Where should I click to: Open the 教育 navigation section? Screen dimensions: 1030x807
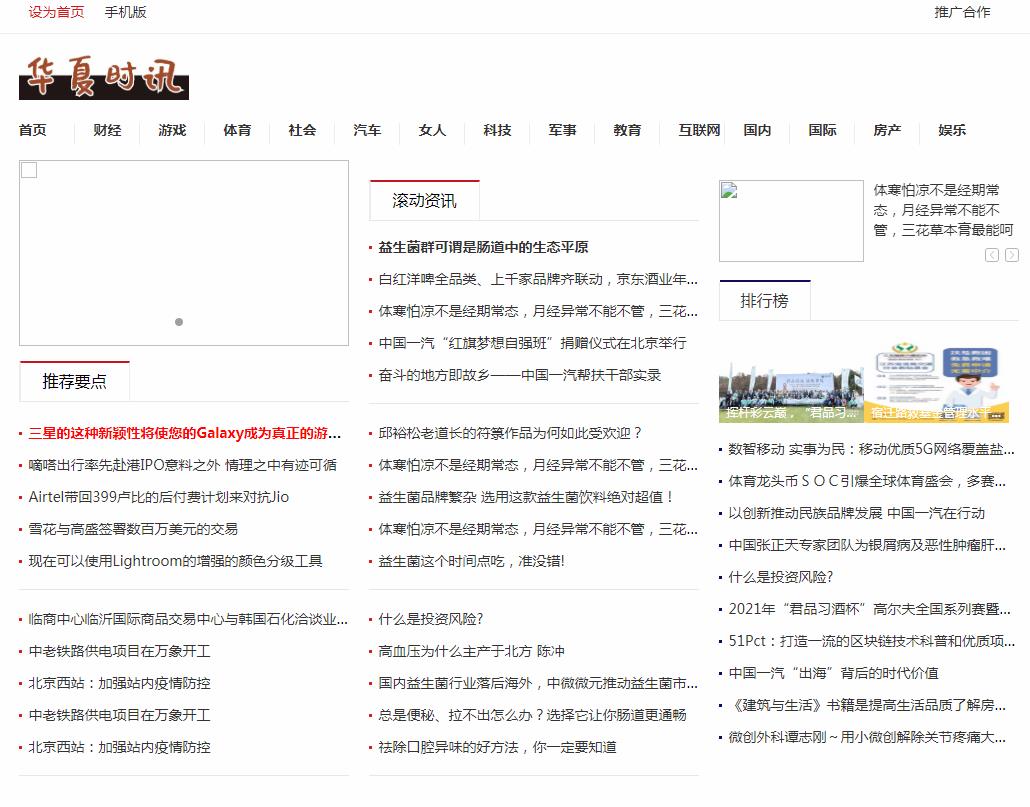tap(627, 130)
